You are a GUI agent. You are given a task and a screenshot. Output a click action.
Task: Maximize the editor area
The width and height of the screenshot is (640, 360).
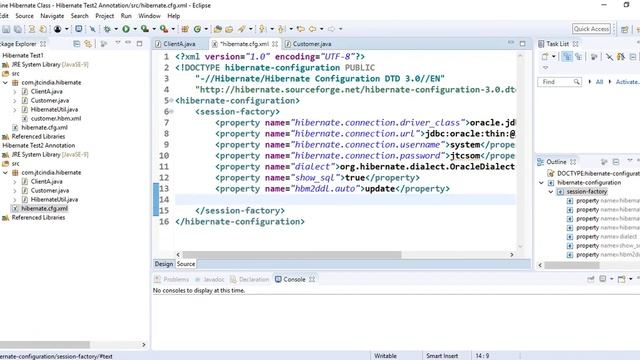523,43
